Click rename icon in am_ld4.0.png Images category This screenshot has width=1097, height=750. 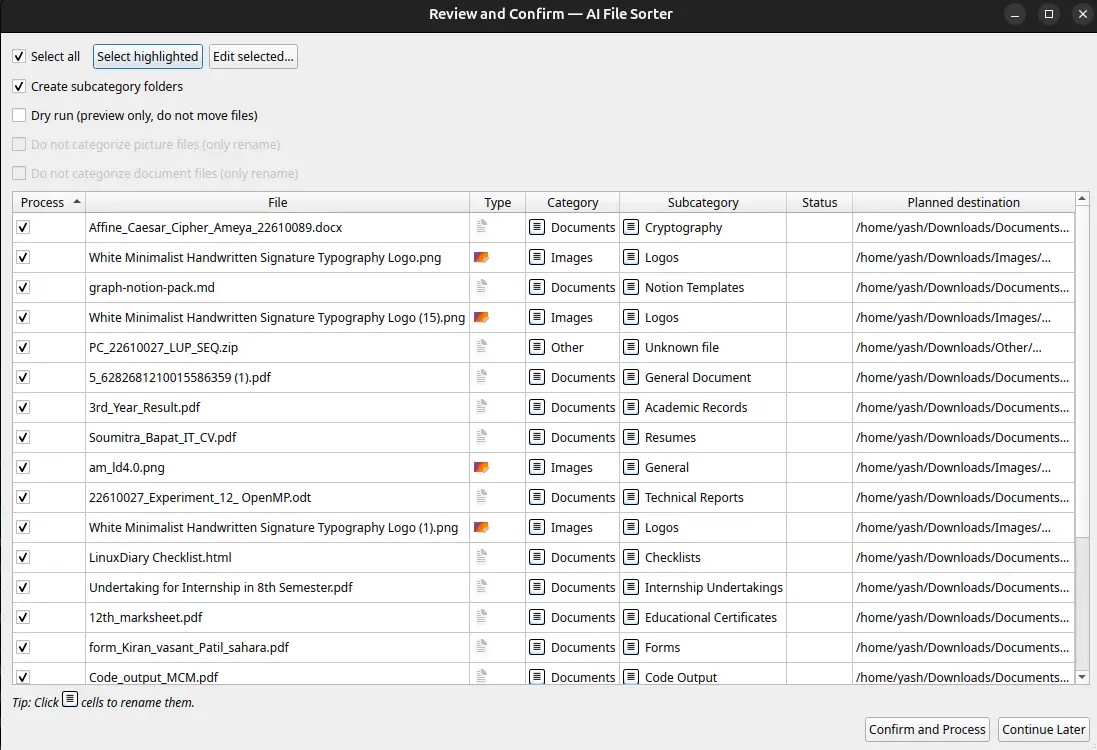537,467
